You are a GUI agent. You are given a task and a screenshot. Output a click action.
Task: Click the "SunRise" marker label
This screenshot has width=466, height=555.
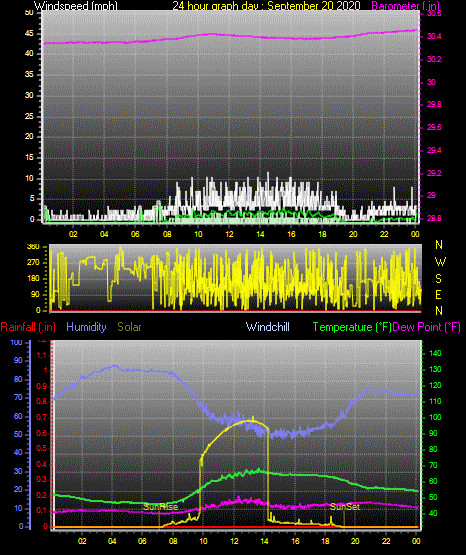pos(160,507)
